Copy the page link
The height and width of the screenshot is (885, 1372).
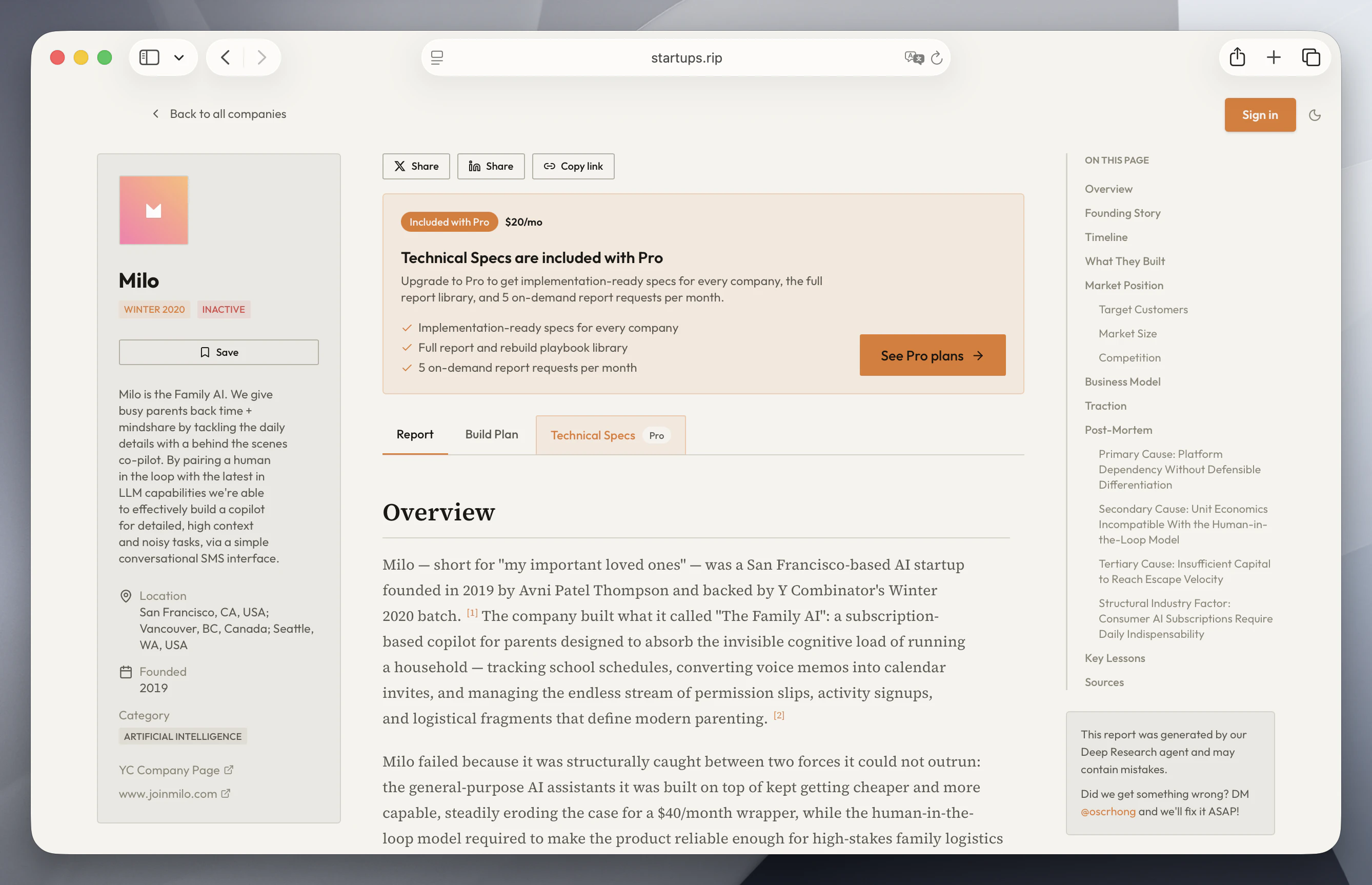click(573, 166)
